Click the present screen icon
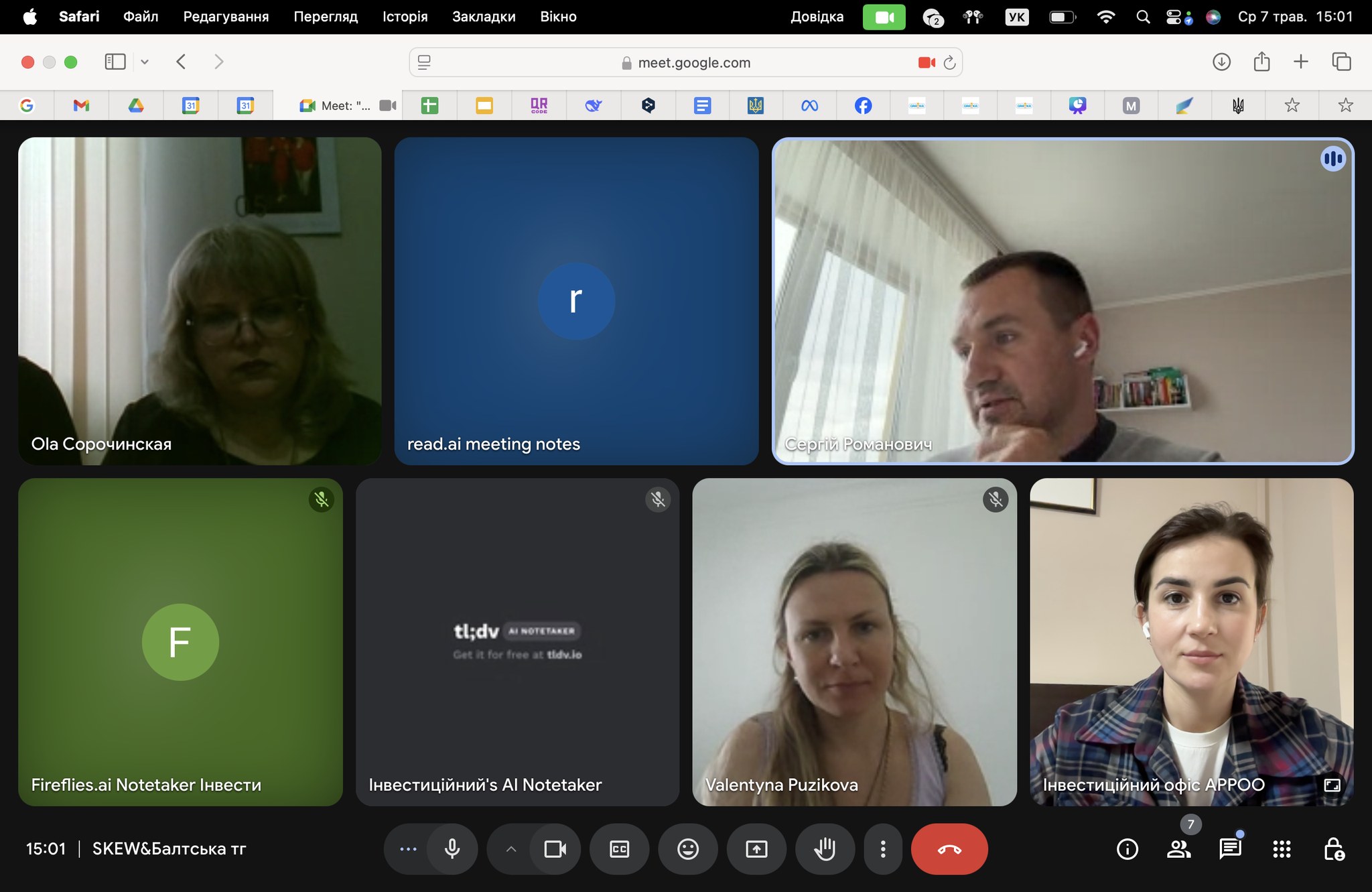 click(x=756, y=849)
